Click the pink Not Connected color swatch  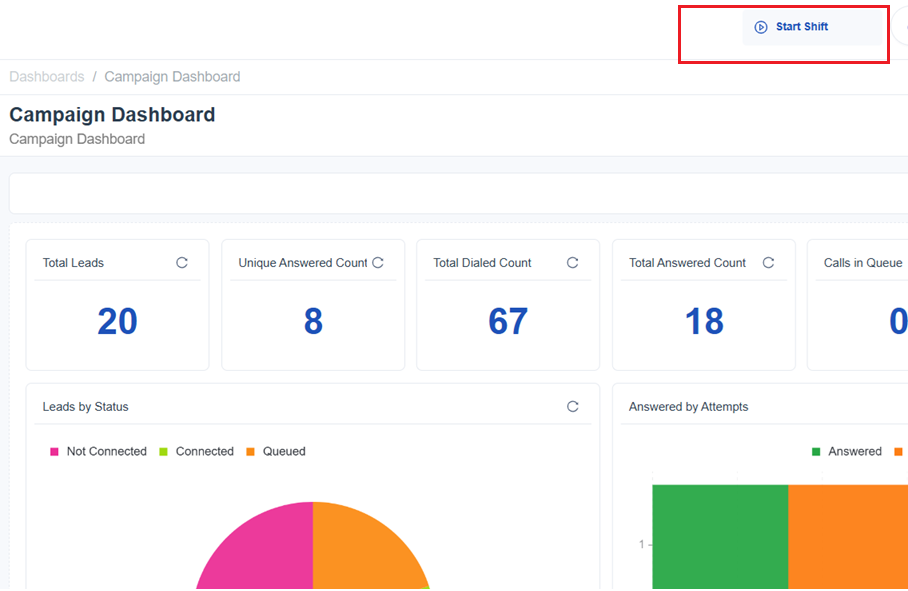coord(54,451)
